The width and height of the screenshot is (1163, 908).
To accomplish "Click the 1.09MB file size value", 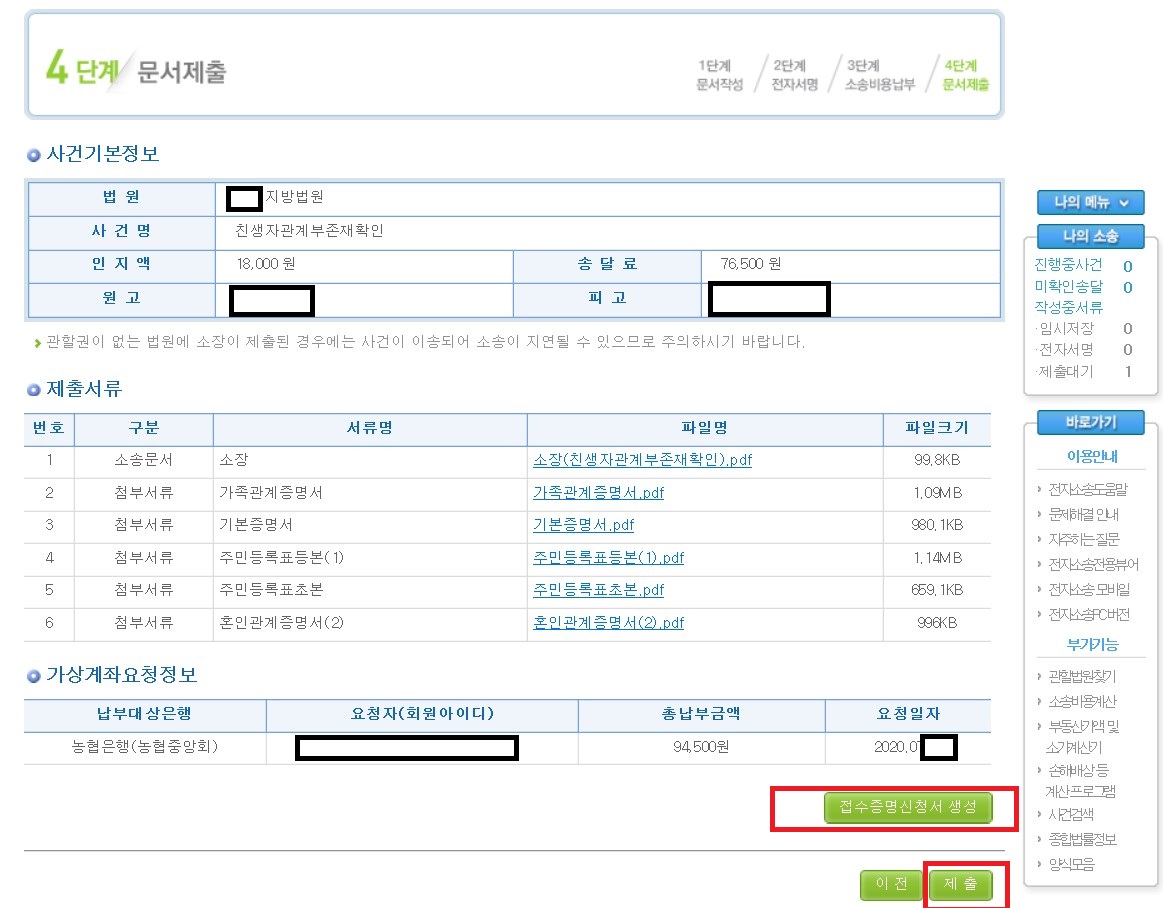I will coord(937,493).
